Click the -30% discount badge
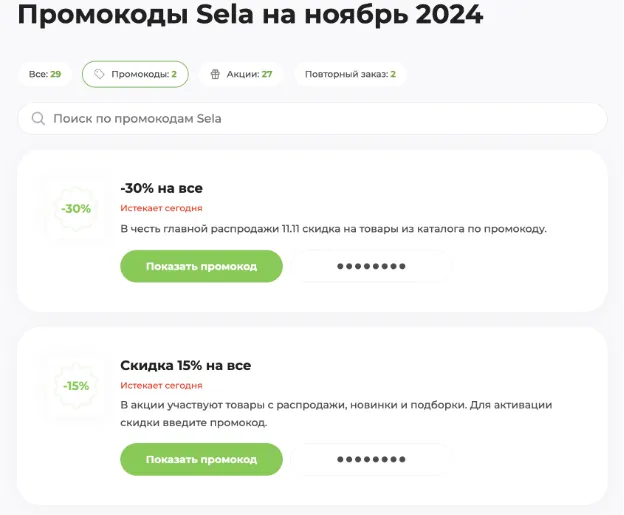Screen dimensions: 624x515 coord(76,209)
